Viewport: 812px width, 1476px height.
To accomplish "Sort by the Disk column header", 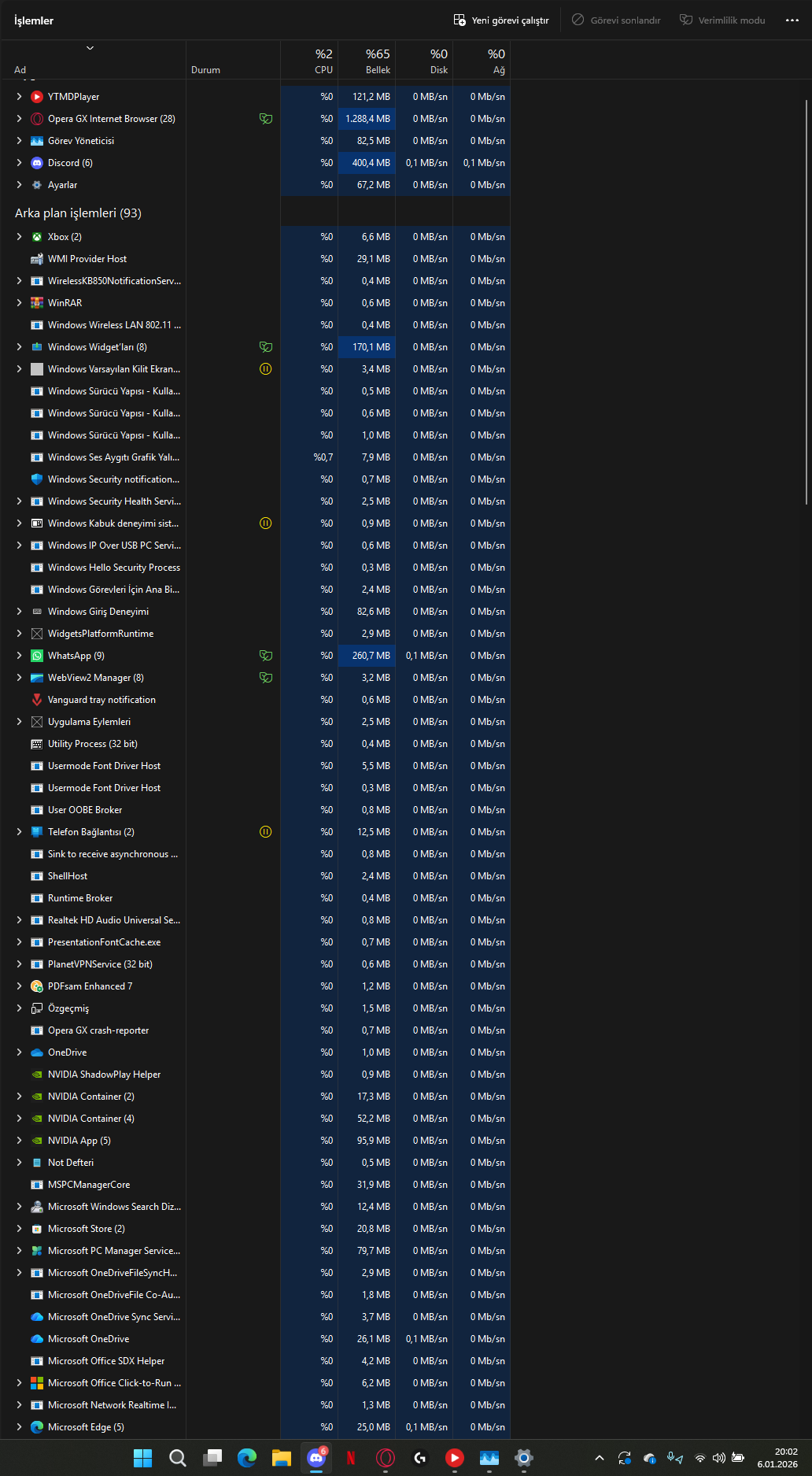I will (424, 61).
